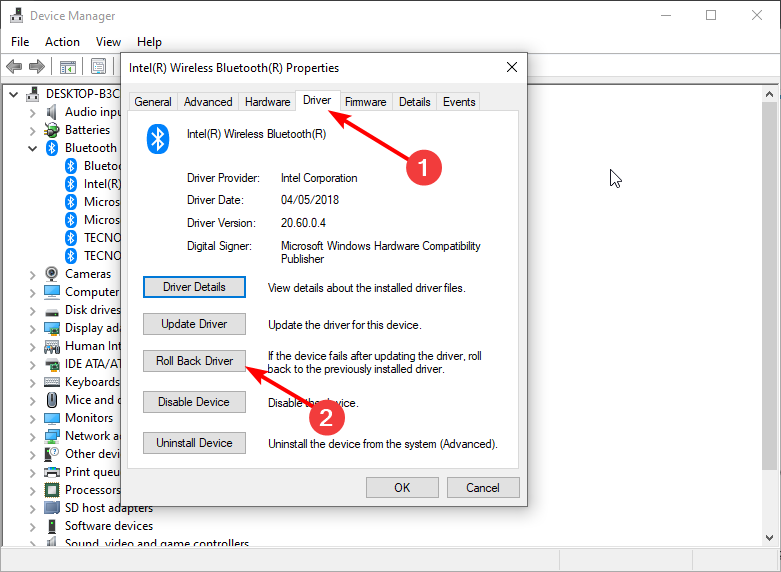Screen dimensions: 781x572
Task: Expand the Monitors category
Action: [32, 419]
